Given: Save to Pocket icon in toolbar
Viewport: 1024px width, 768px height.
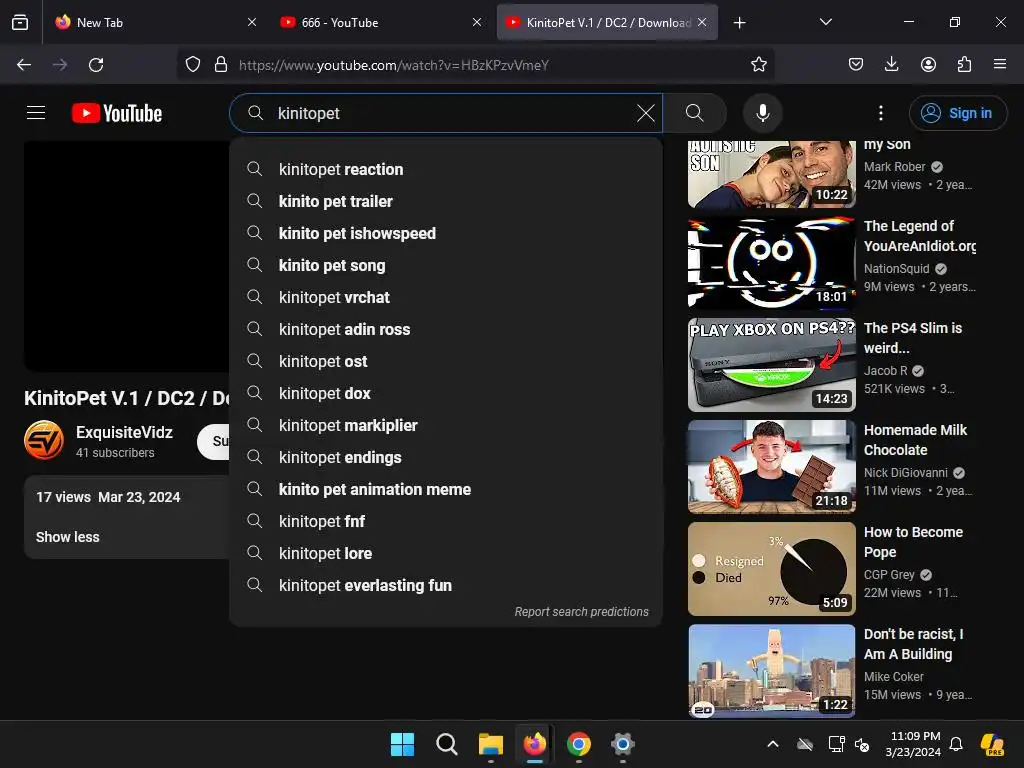Looking at the screenshot, I should (856, 65).
